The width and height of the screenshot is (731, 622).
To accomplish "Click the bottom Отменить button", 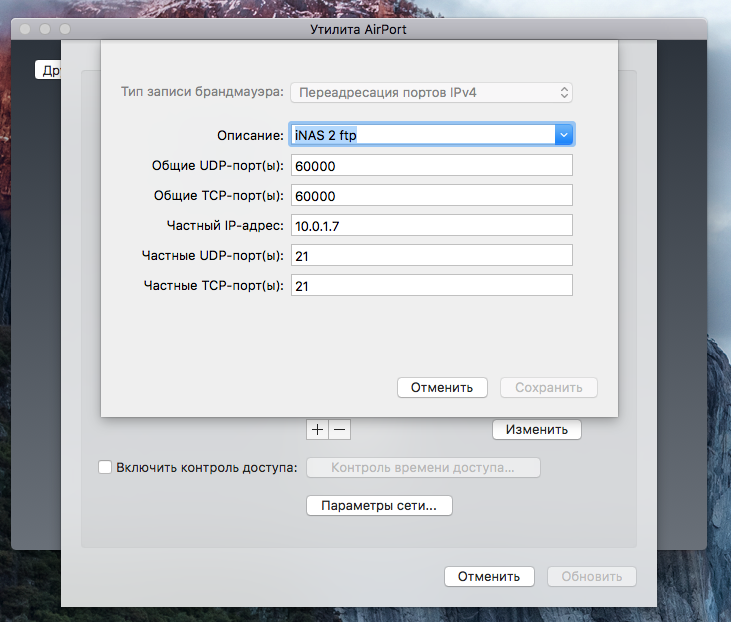I will coord(489,577).
